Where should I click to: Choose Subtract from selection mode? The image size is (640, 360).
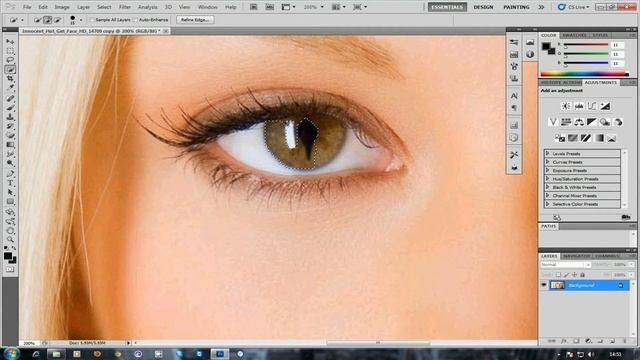[x=58, y=20]
